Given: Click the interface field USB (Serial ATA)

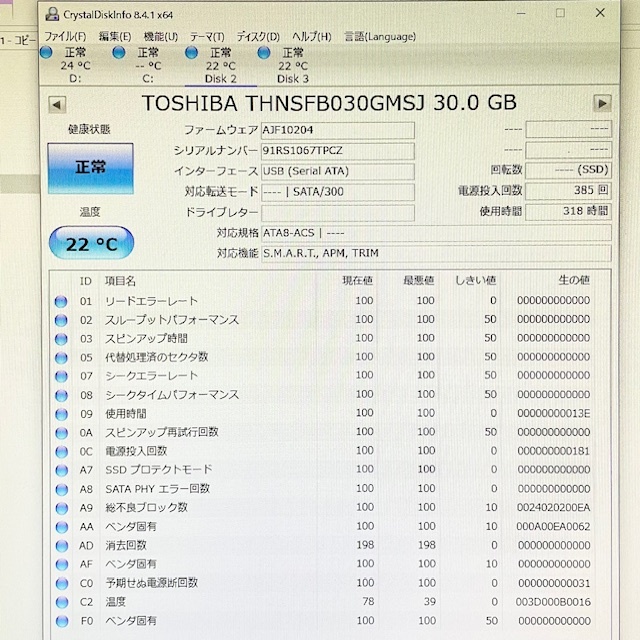Looking at the screenshot, I should coord(338,171).
